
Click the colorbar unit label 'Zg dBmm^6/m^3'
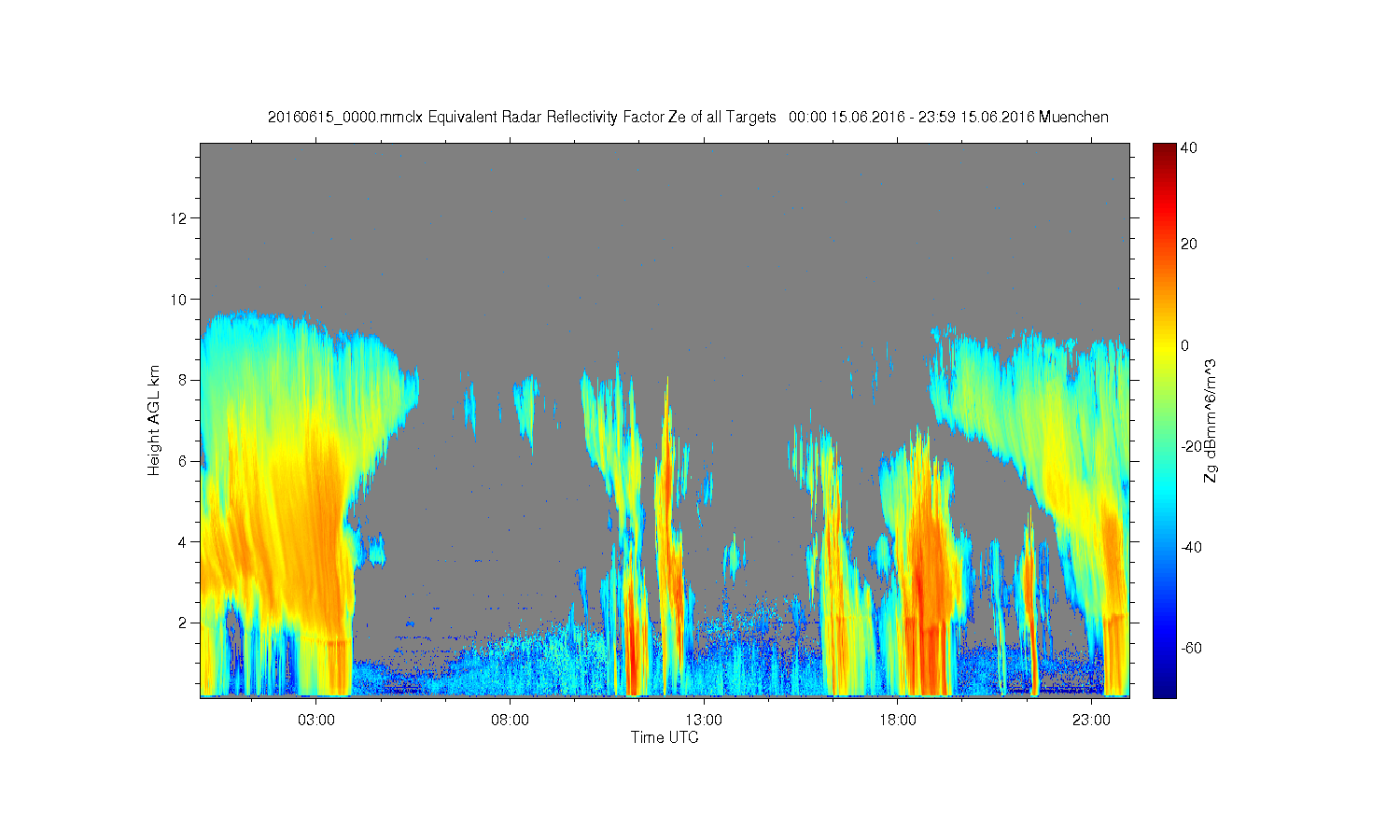click(x=1211, y=420)
